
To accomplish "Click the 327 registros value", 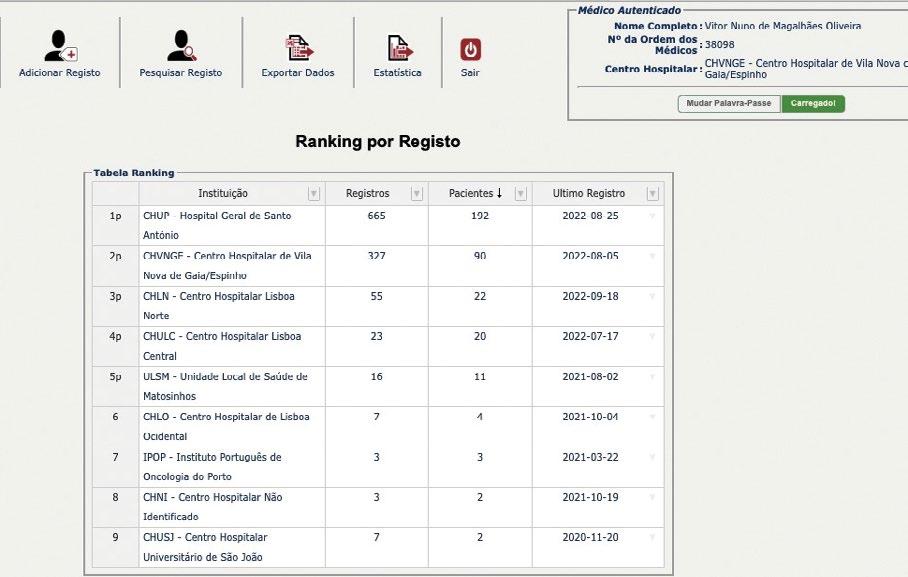I will (376, 255).
